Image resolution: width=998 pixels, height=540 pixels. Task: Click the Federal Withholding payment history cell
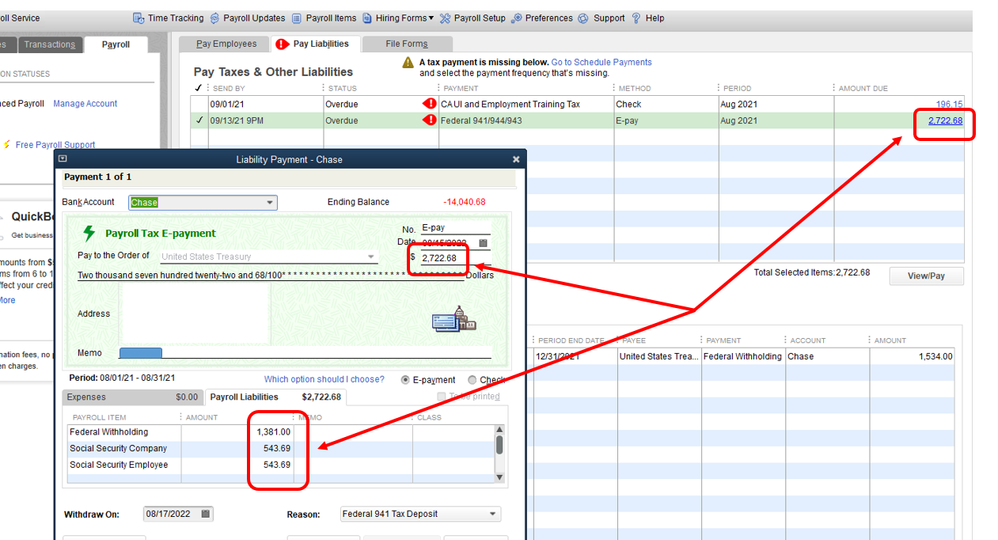pos(742,357)
